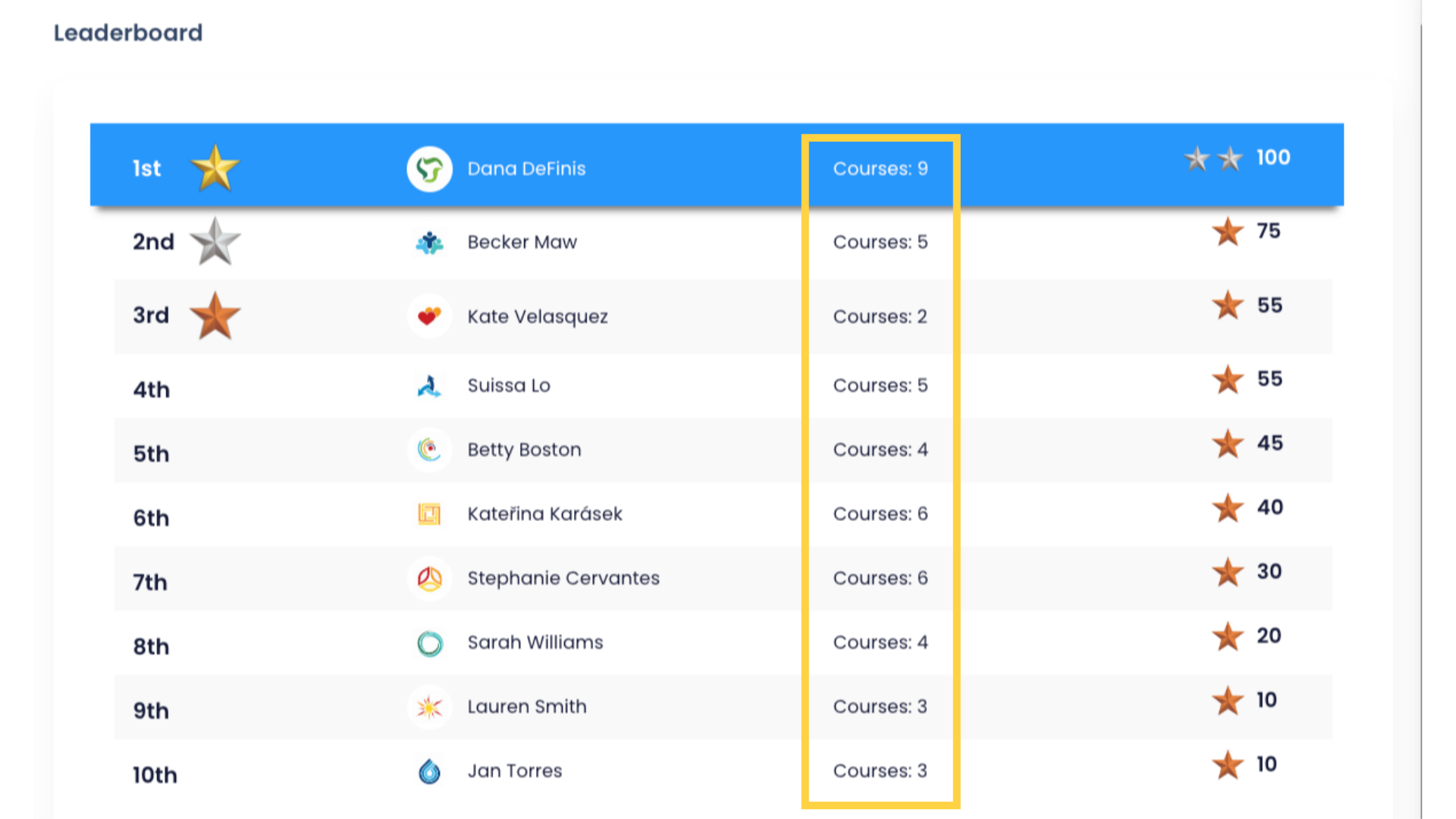1456x819 pixels.
Task: Open Kate Velasquez's heart avatar
Action: (429, 316)
